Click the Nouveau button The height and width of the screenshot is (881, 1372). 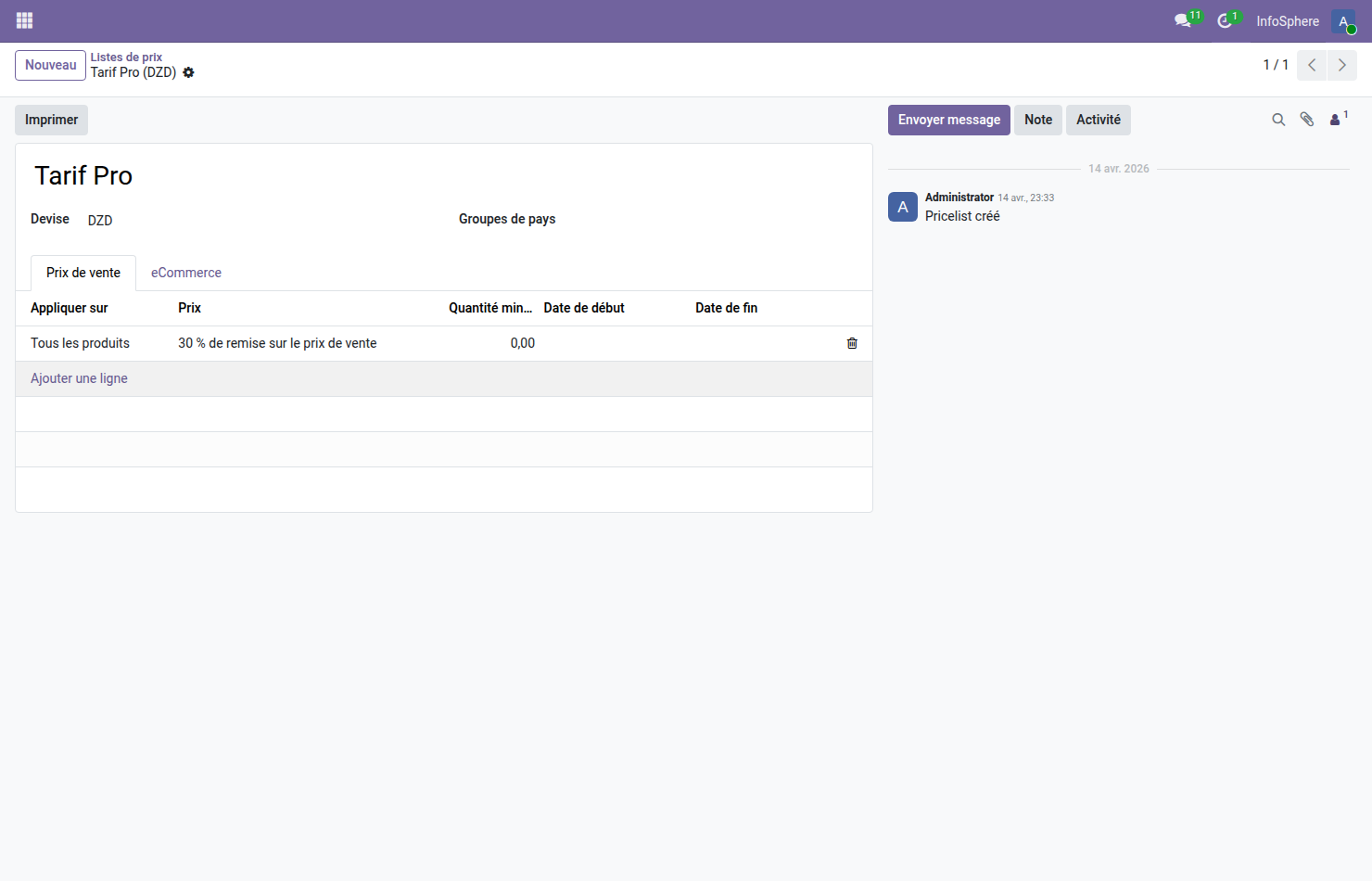click(51, 65)
